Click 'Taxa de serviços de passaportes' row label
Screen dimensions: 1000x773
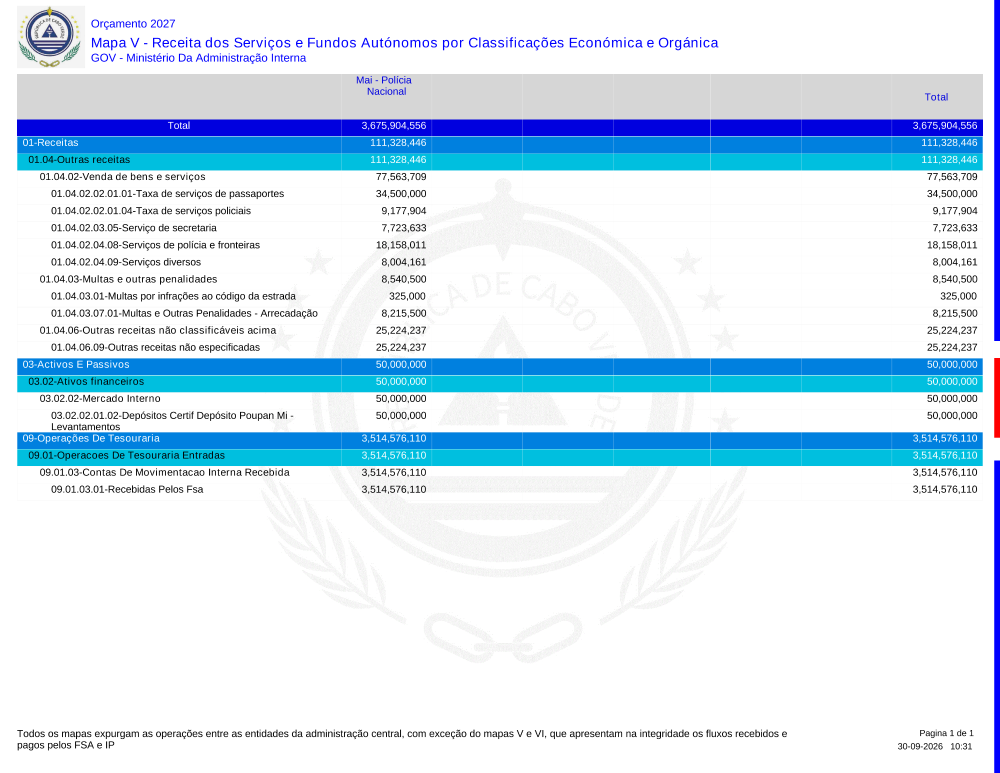point(168,194)
